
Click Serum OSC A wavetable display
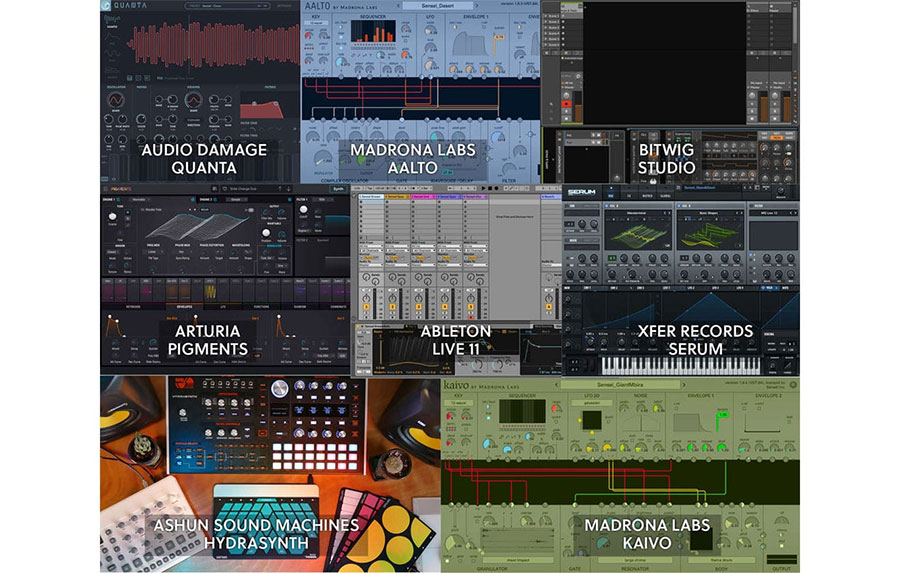[x=638, y=233]
